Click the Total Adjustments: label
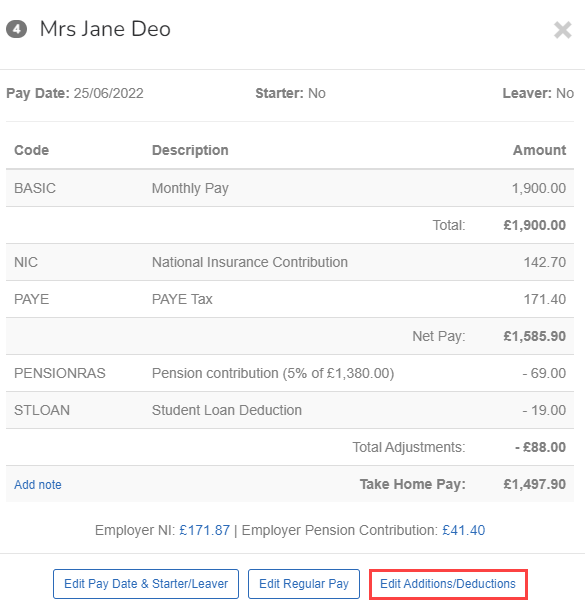 click(409, 447)
